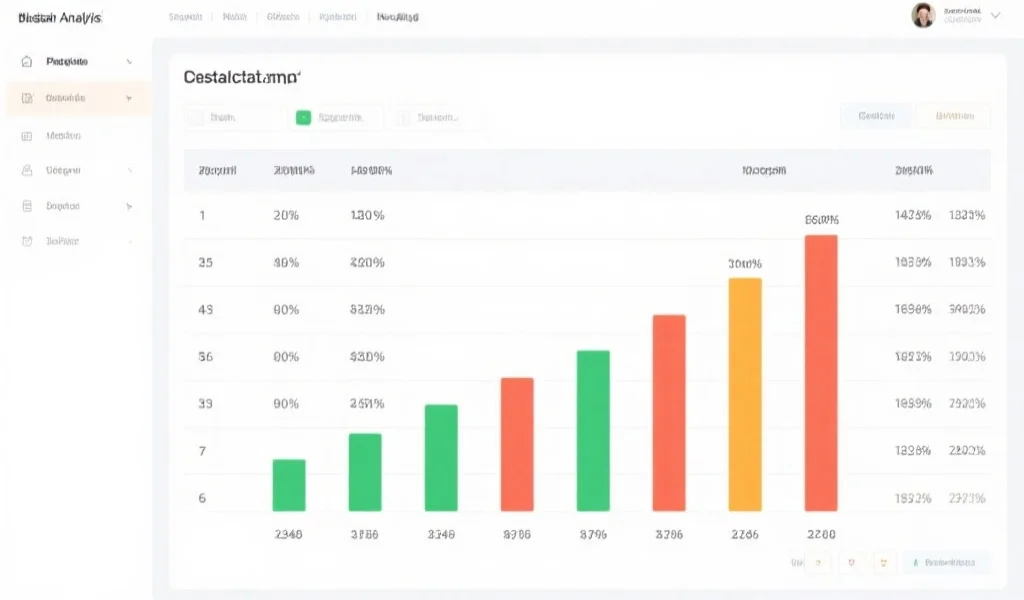Expand the first sidebar item using its chevron

click(129, 62)
